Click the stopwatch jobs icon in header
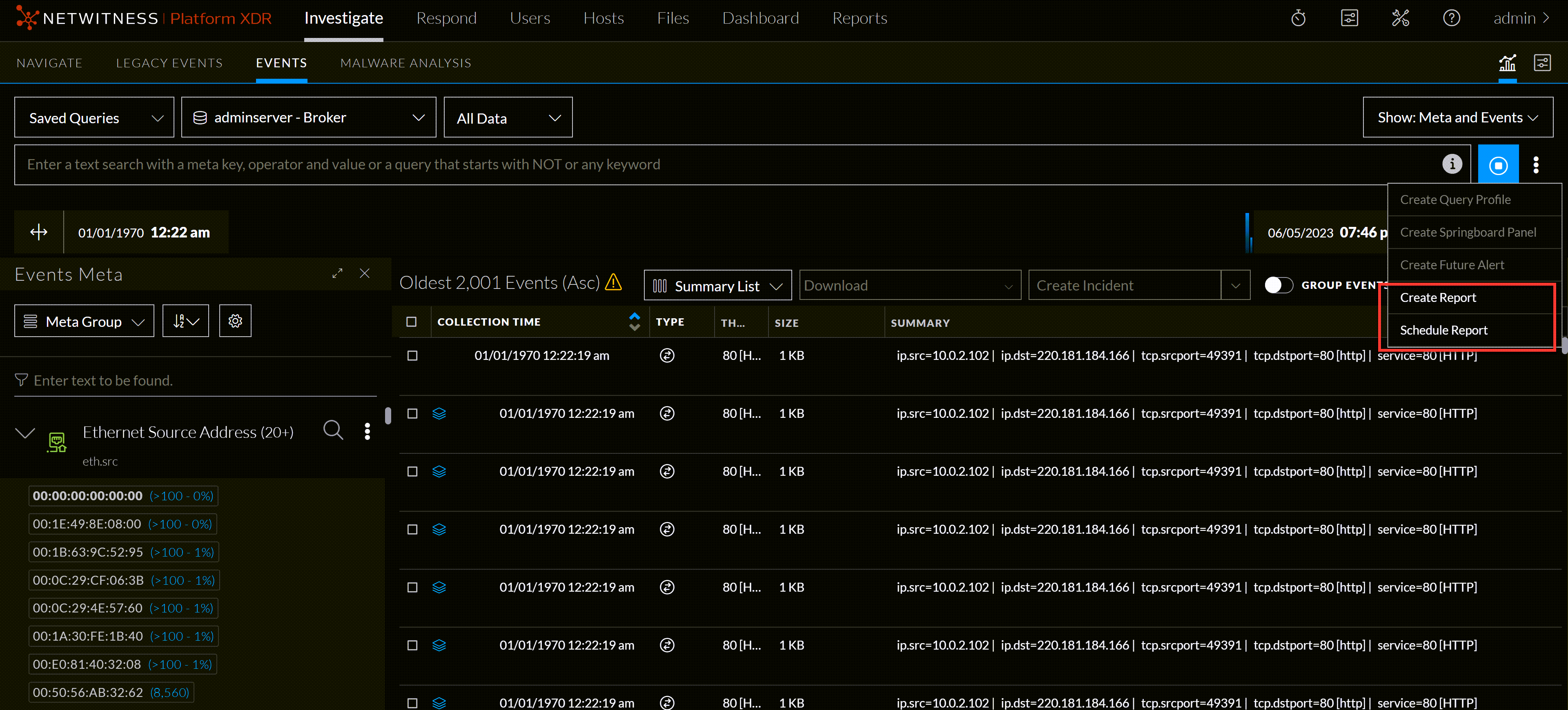 click(x=1298, y=18)
